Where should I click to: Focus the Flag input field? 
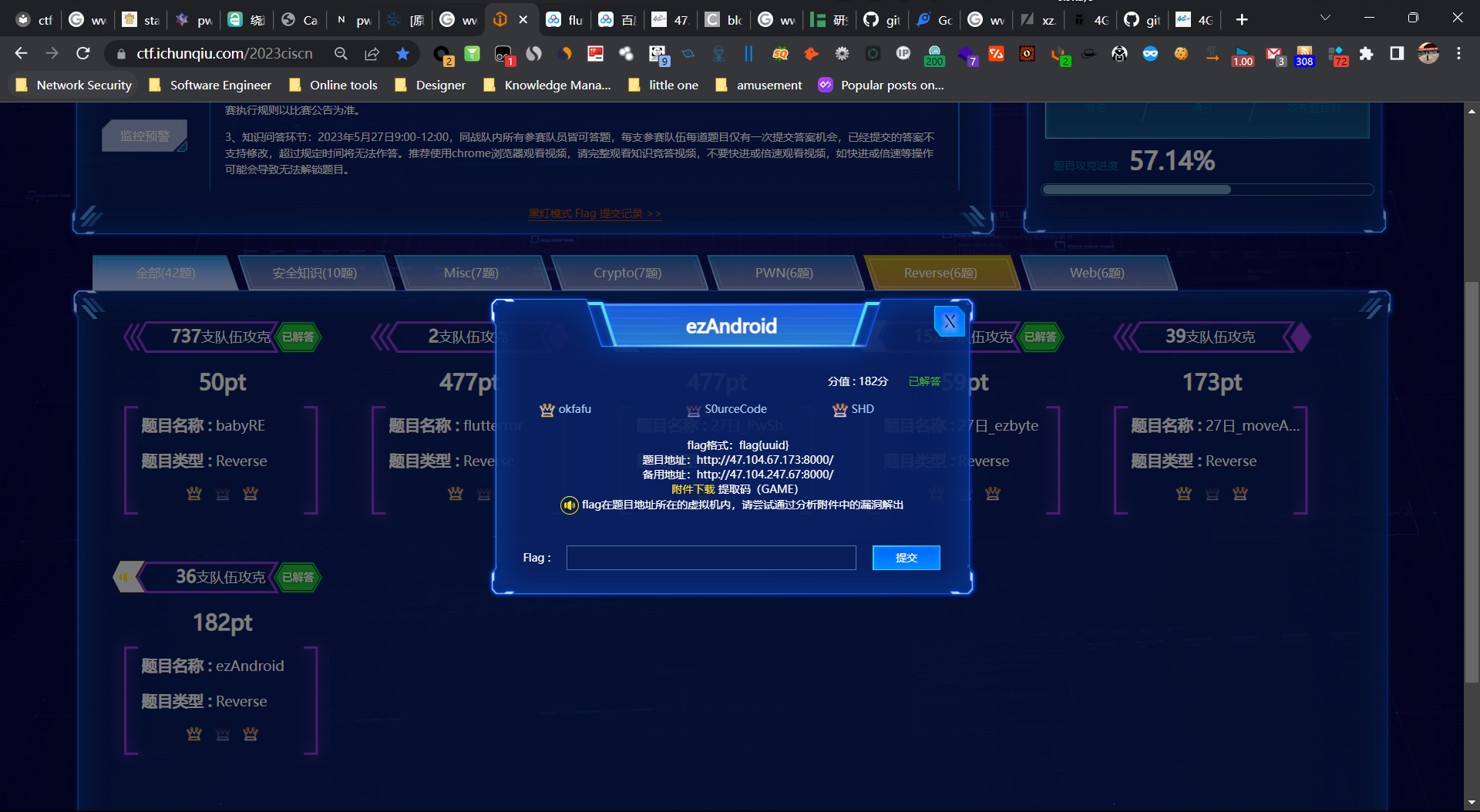pyautogui.click(x=711, y=558)
